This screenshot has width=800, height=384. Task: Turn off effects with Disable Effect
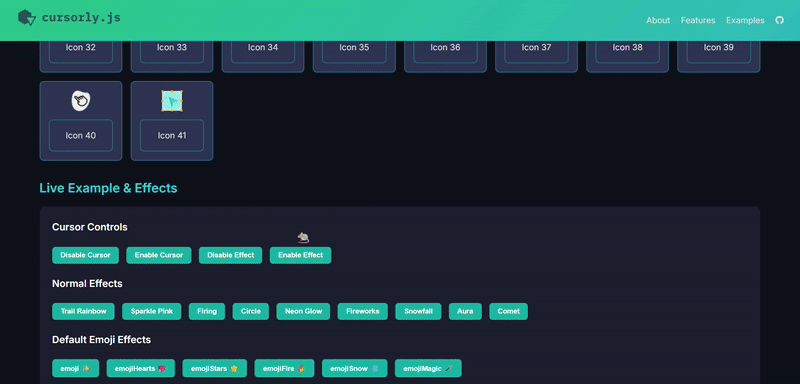(231, 255)
